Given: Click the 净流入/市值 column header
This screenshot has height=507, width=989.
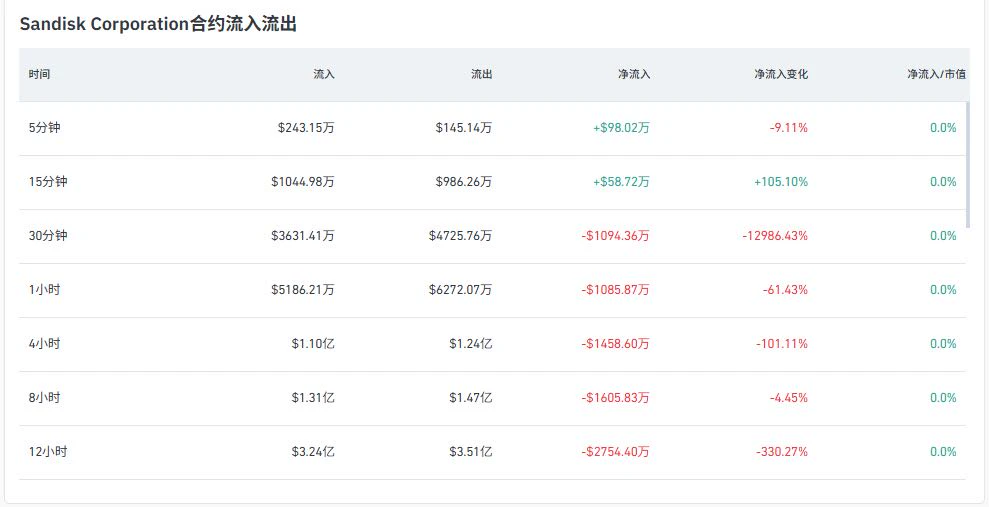Looking at the screenshot, I should [937, 74].
